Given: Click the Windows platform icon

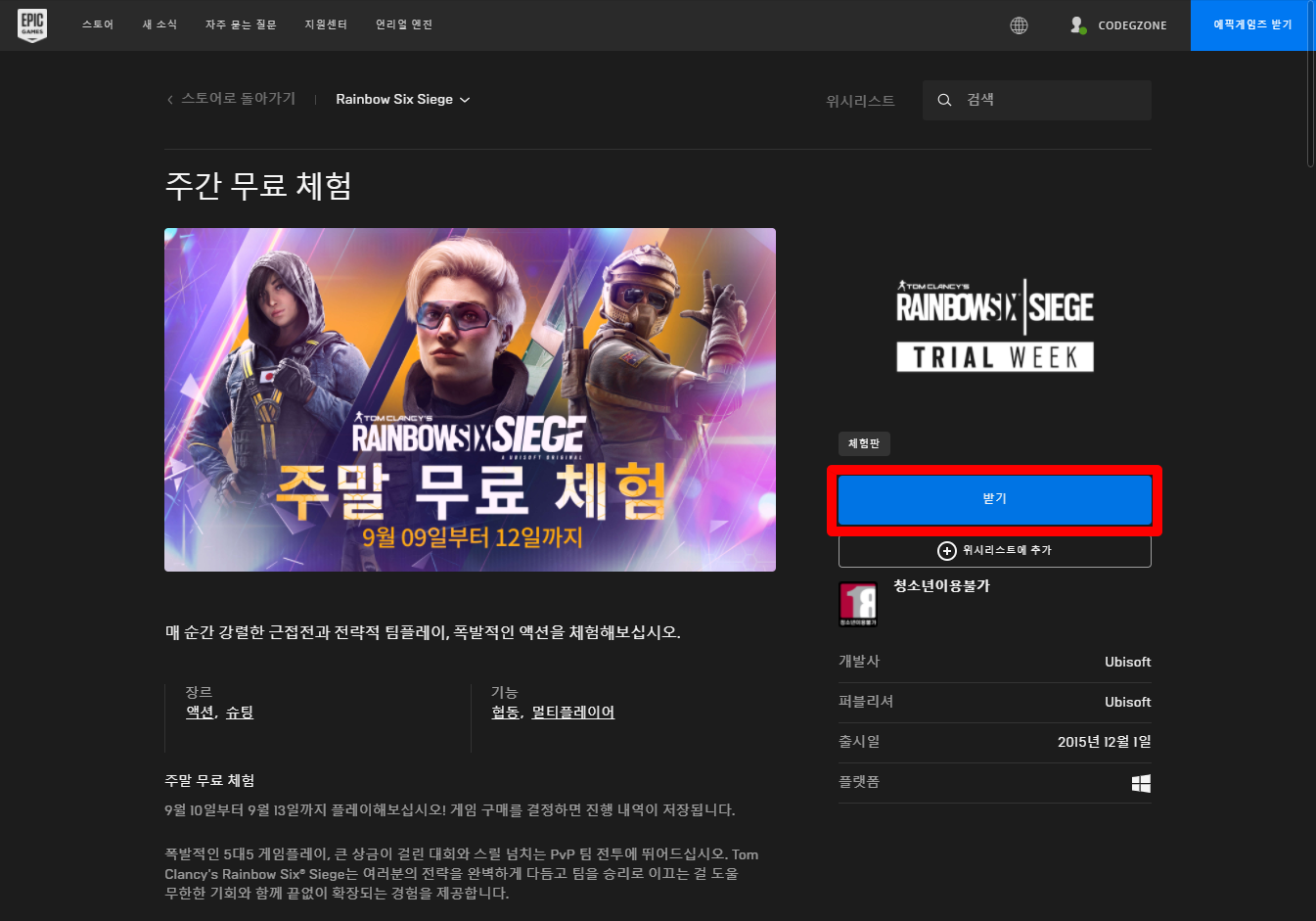Looking at the screenshot, I should click(x=1141, y=783).
